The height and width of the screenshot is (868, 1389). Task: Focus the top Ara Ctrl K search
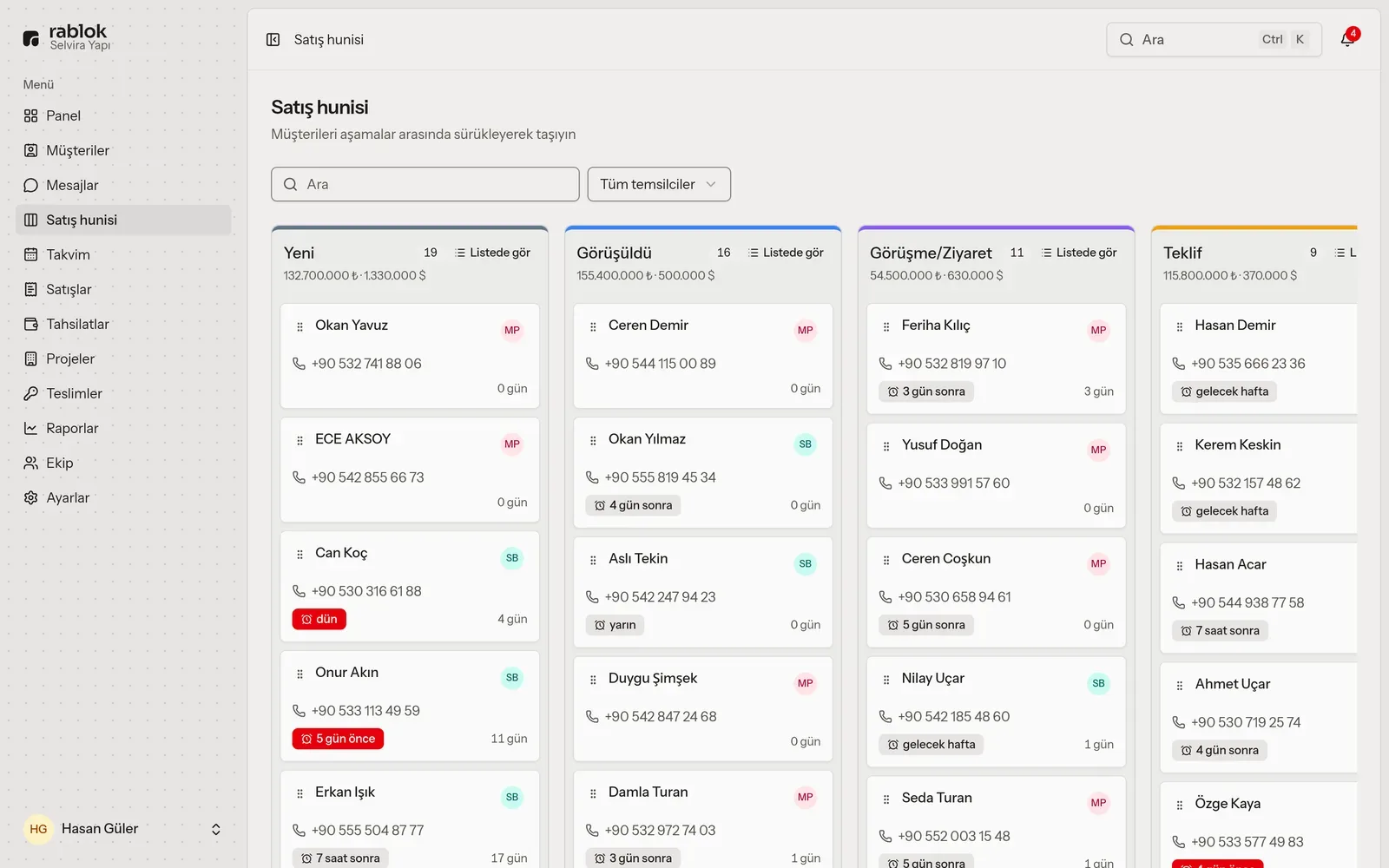1214,39
